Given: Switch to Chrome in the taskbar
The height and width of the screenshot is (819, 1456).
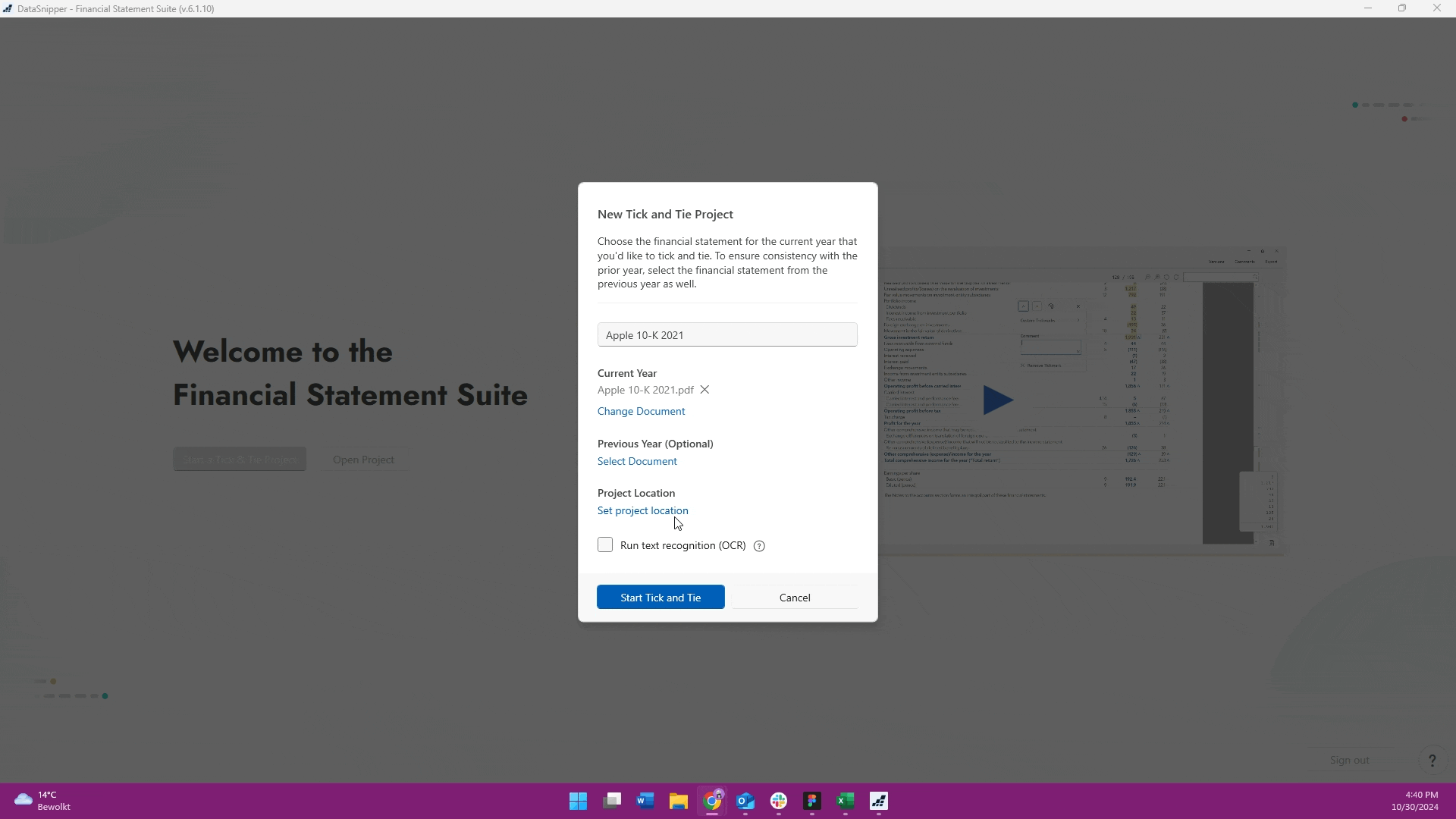Looking at the screenshot, I should [712, 801].
